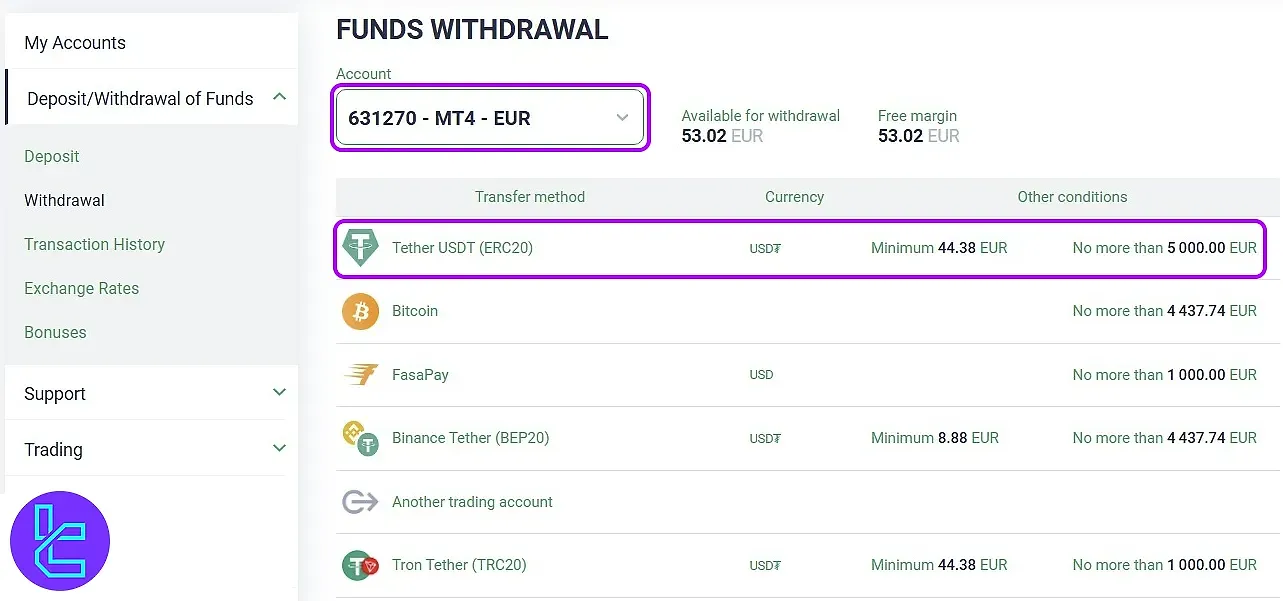Click the blue logo badge in corner
The image size is (1283, 601).
point(60,541)
